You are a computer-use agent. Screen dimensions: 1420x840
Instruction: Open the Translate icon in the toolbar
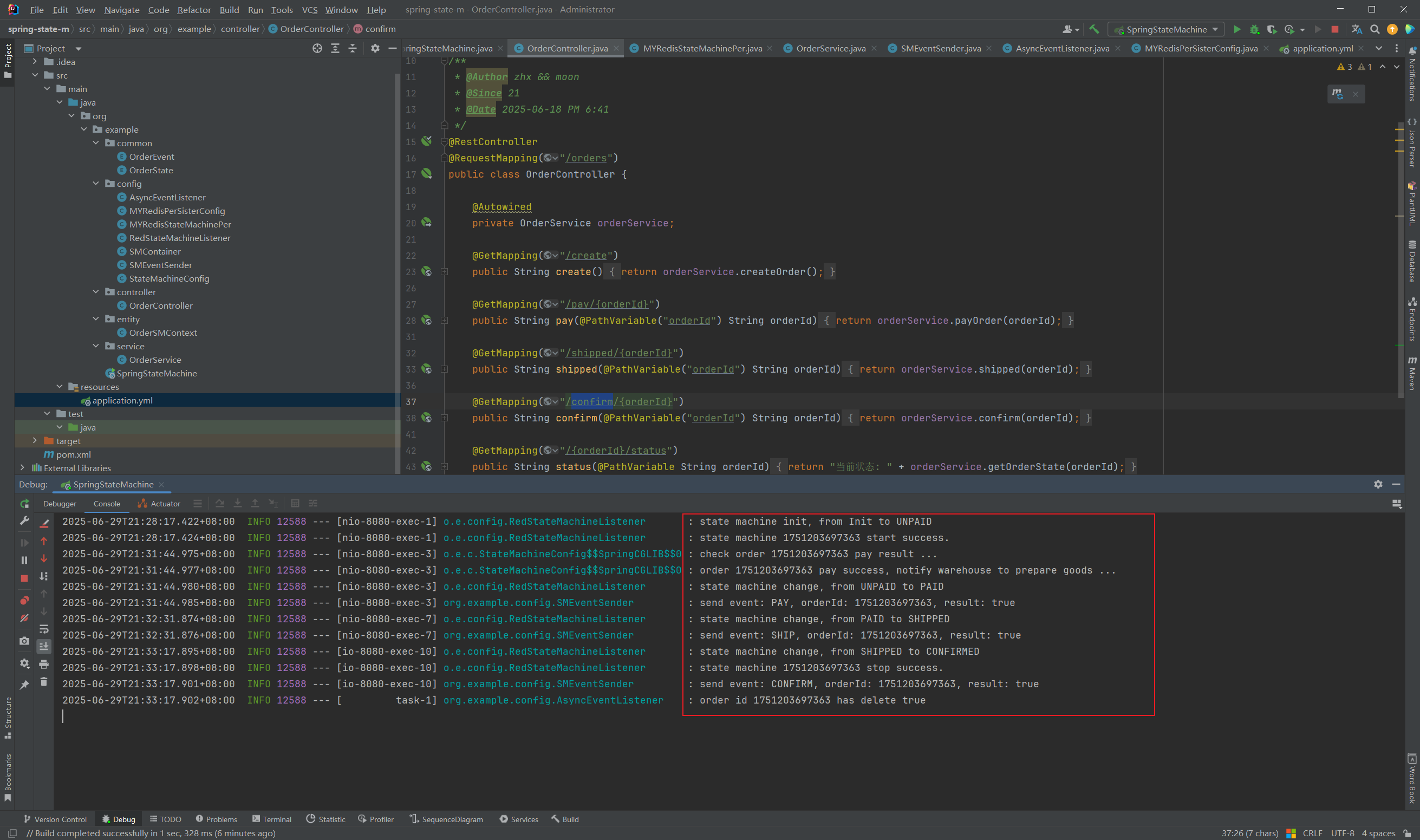point(1357,29)
